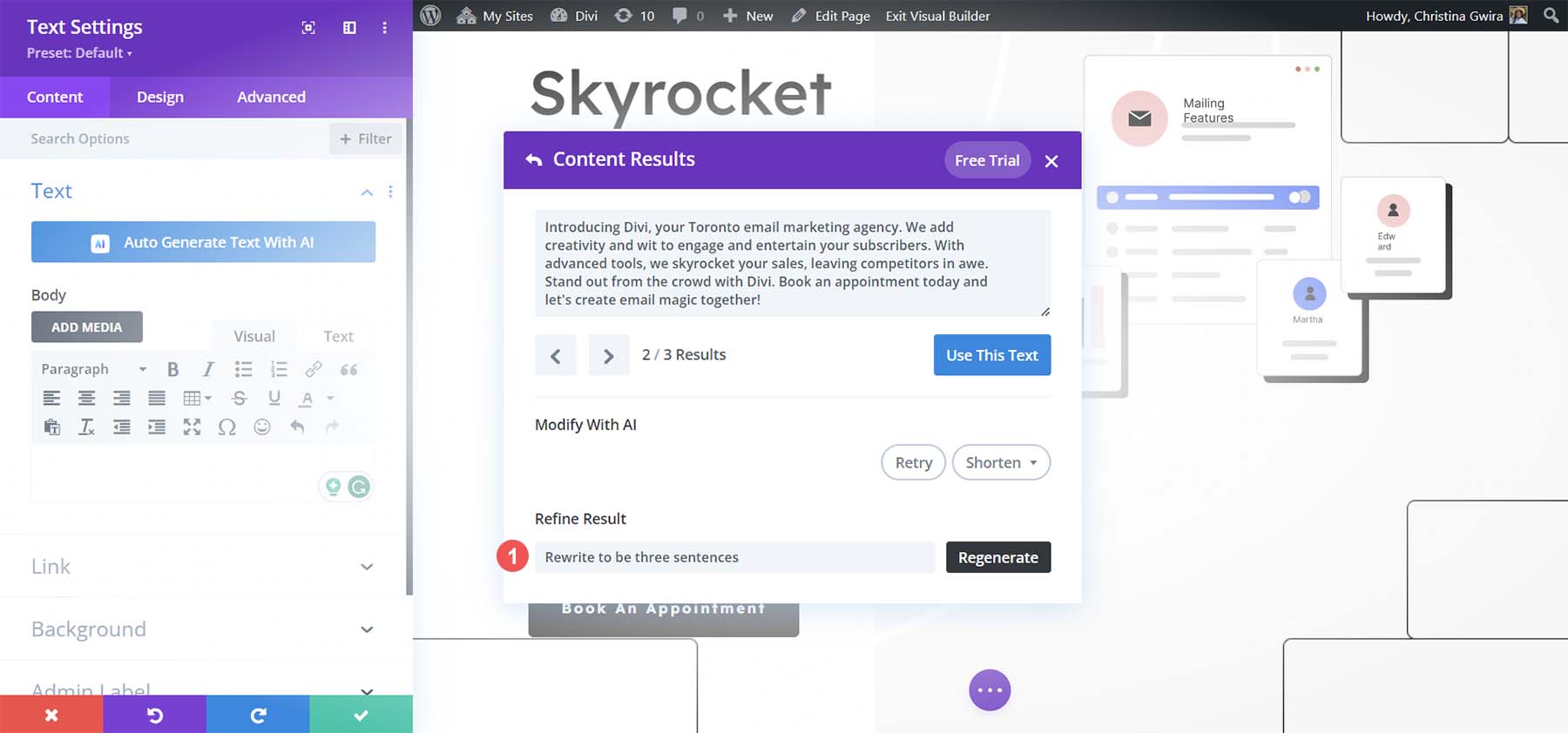Click the editor redo arrow
The height and width of the screenshot is (733, 1568).
[x=332, y=427]
